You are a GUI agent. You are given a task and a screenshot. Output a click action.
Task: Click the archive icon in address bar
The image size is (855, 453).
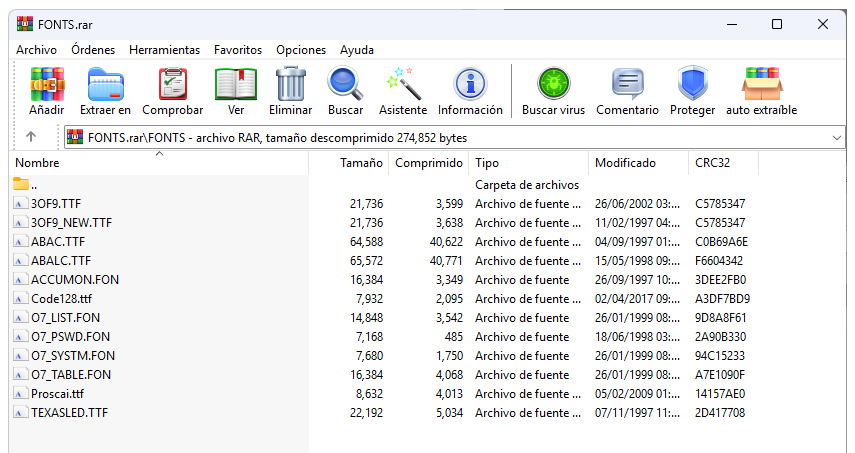click(75, 137)
